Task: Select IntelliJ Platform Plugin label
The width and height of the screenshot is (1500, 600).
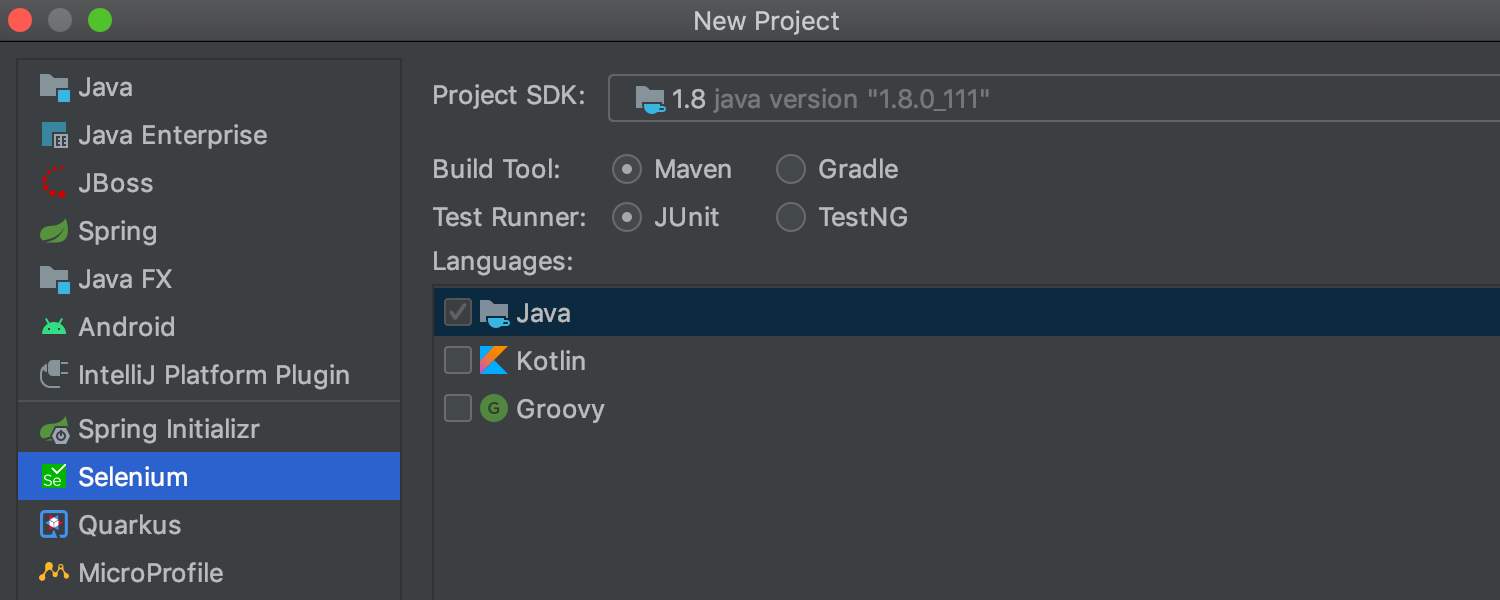Action: pos(214,375)
